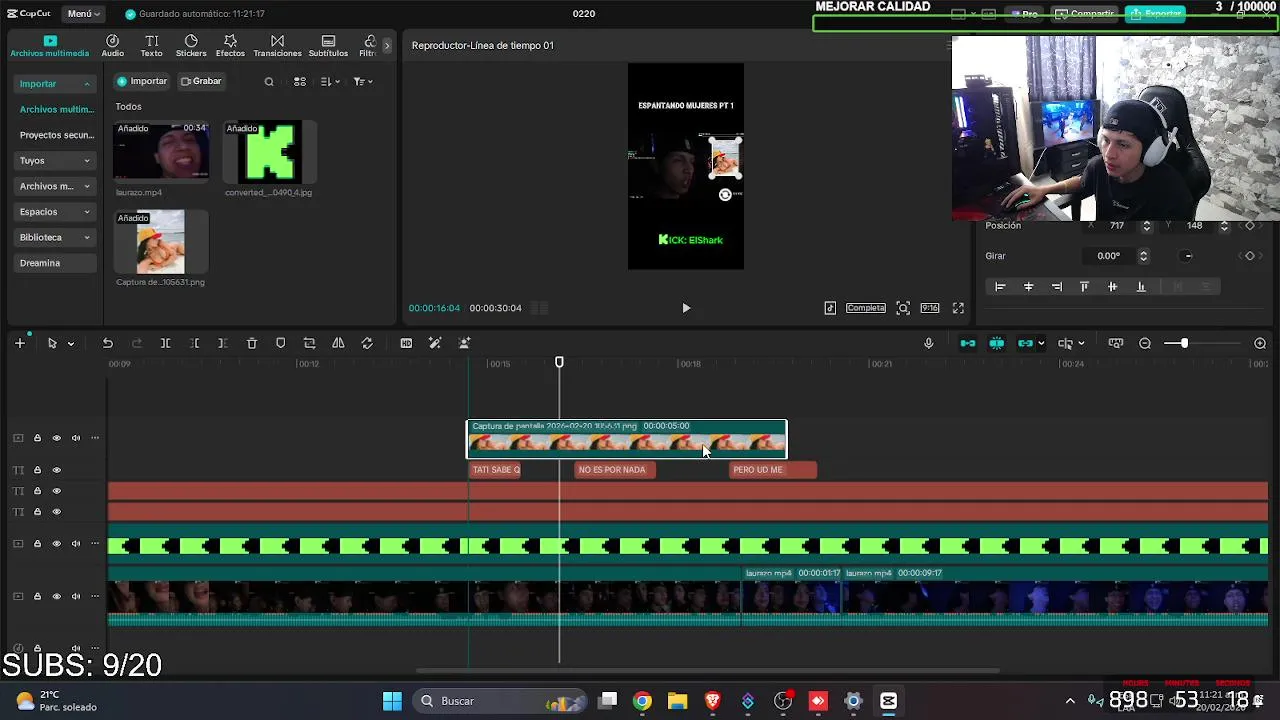Zoom out the timeline
The image size is (1280, 720).
pyautogui.click(x=1145, y=343)
